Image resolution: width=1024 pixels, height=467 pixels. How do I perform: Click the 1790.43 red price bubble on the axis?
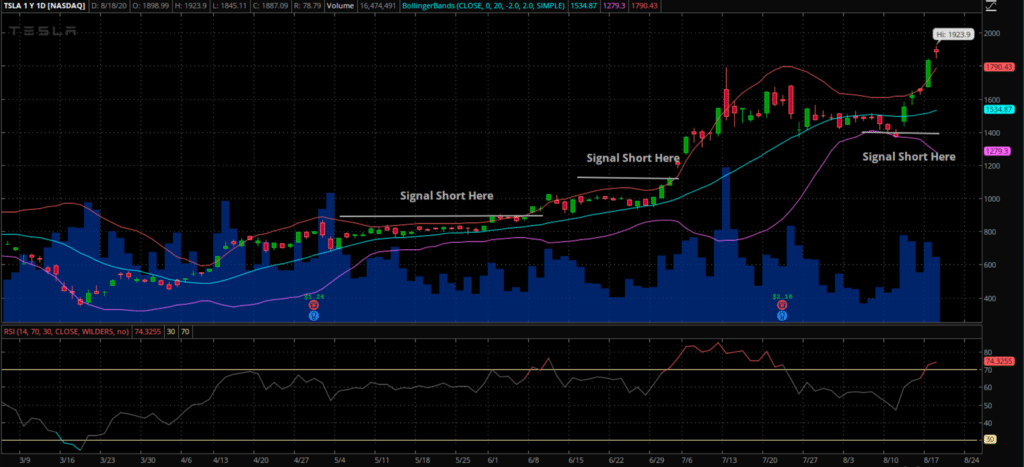999,67
